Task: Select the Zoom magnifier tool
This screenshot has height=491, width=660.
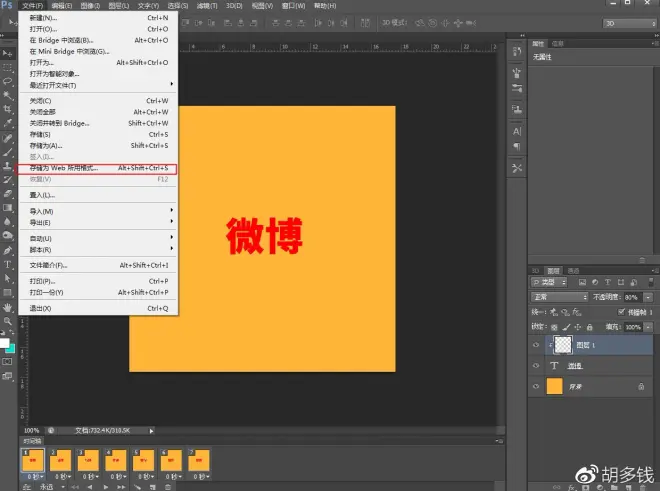Action: coord(7,321)
